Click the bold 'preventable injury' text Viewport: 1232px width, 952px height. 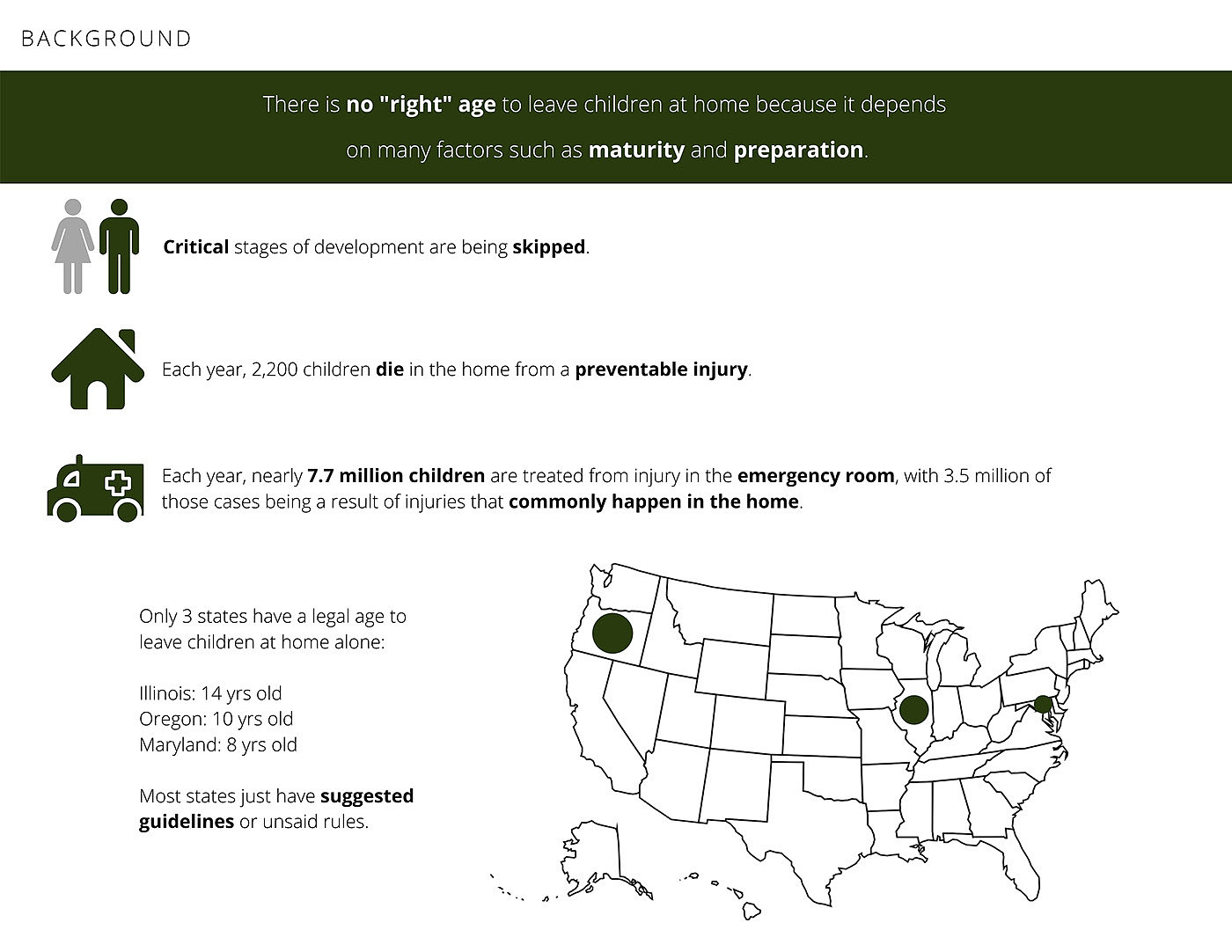point(661,370)
